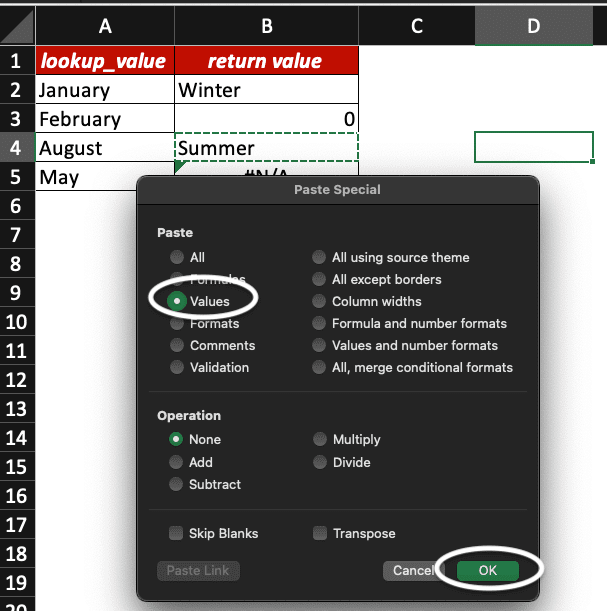
Task: Enable the Skip Blanks checkbox
Action: [177, 534]
